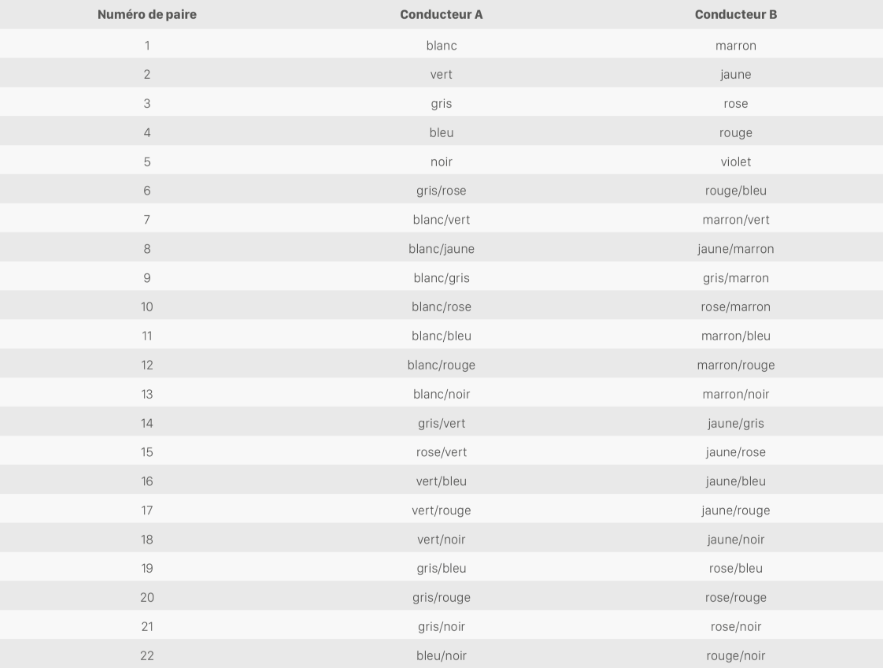The height and width of the screenshot is (668, 883).
Task: Select the "gris/bleu" cell in row 19
Action: coord(441,568)
